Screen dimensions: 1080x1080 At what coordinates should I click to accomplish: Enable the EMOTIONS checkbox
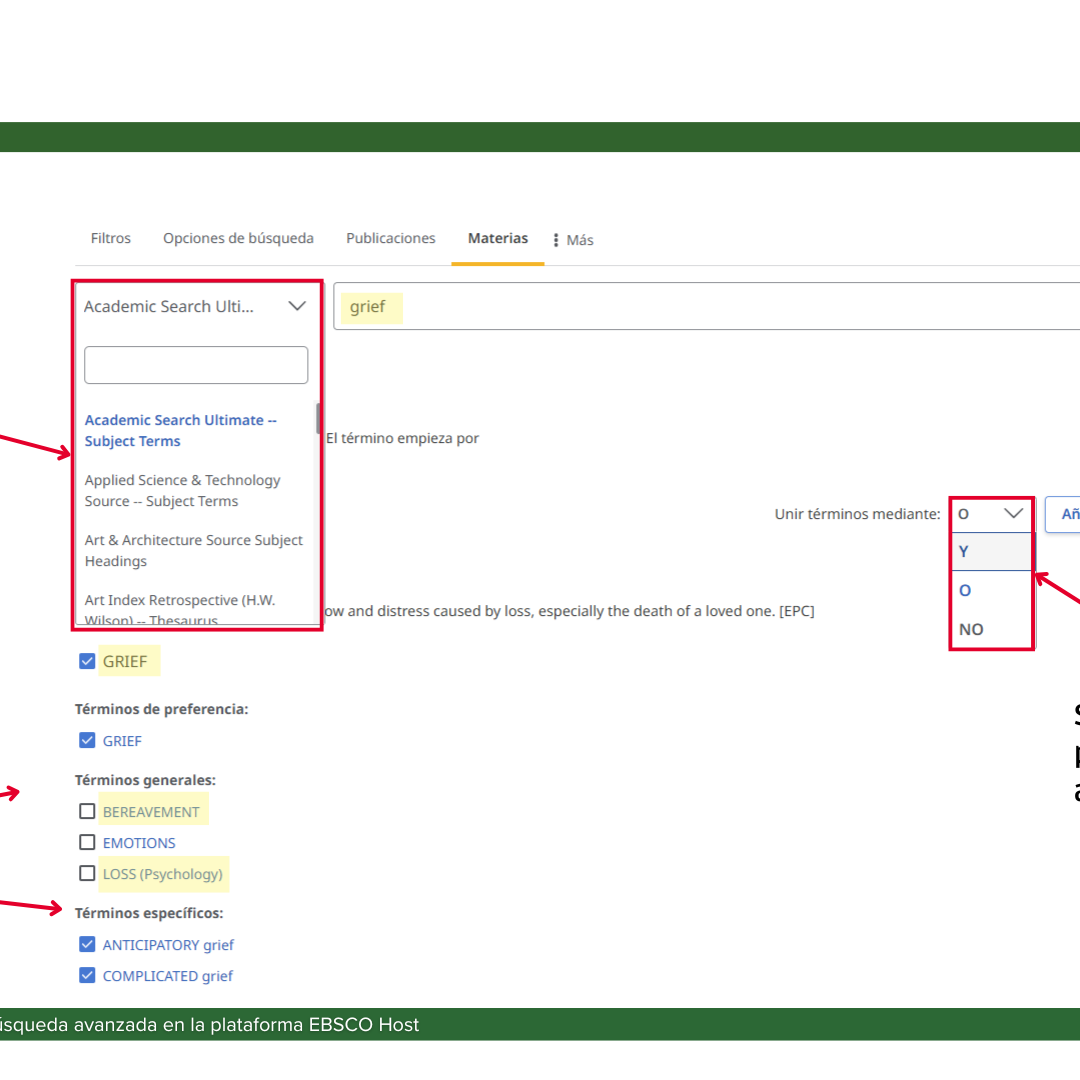tap(88, 842)
